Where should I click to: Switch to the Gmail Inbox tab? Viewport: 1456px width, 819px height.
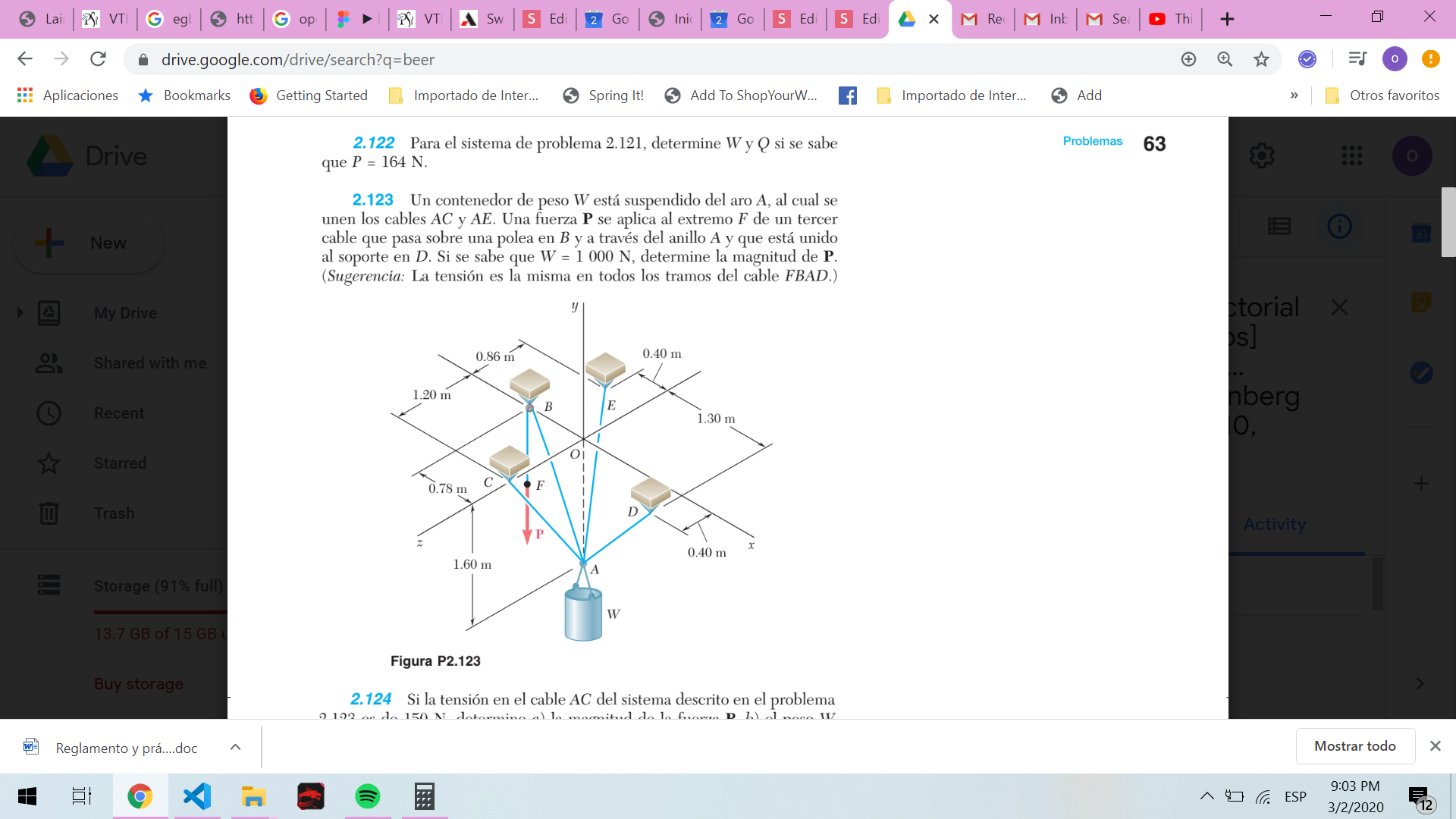pos(1046,19)
